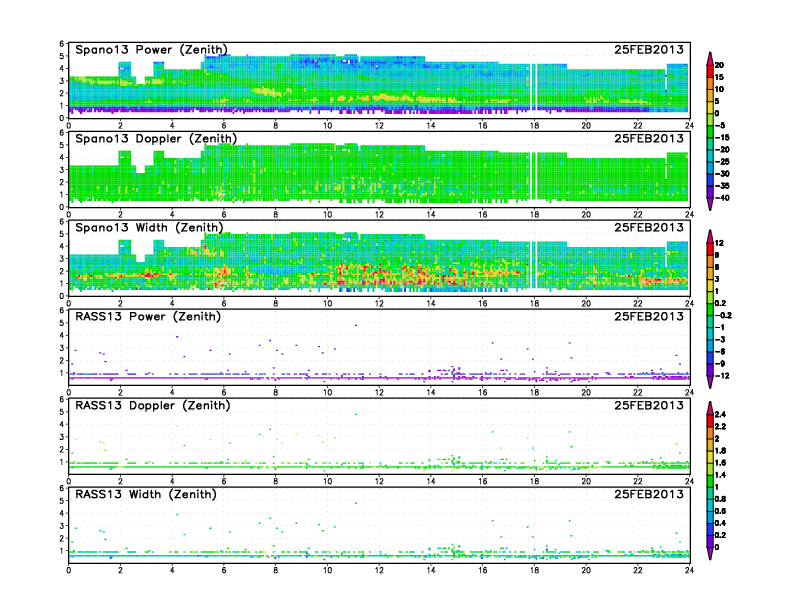Pick the middle colorbar segment beside label 12

pyautogui.click(x=709, y=248)
